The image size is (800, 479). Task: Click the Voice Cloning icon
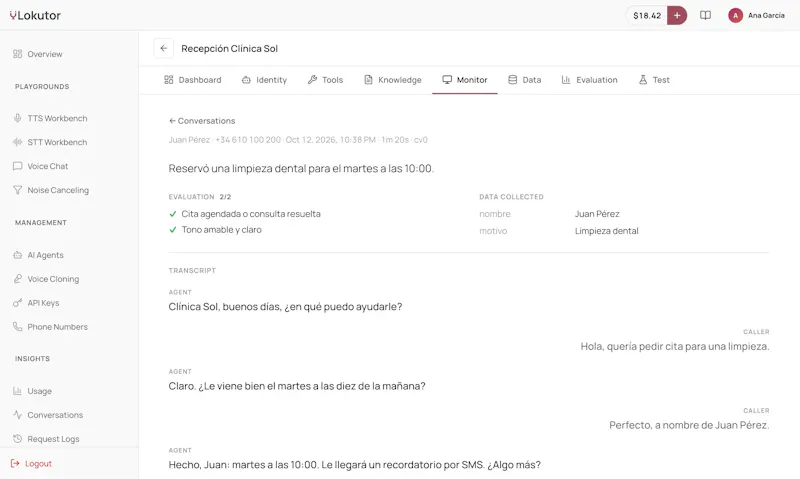[x=17, y=279]
